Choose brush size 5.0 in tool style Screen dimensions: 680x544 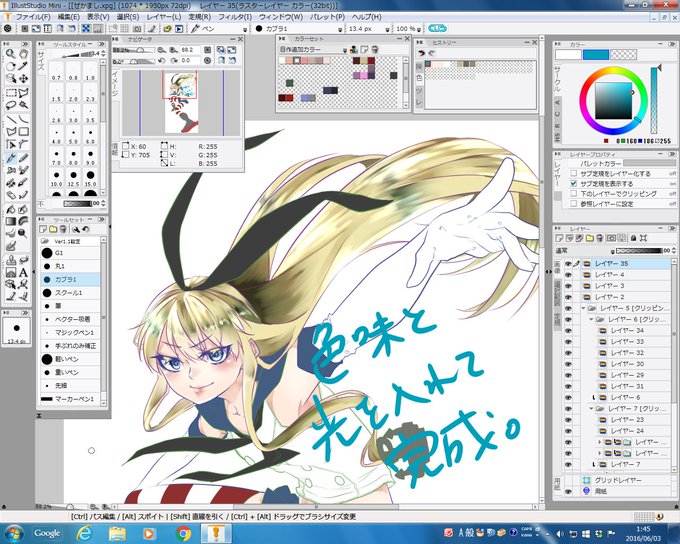[x=73, y=136]
